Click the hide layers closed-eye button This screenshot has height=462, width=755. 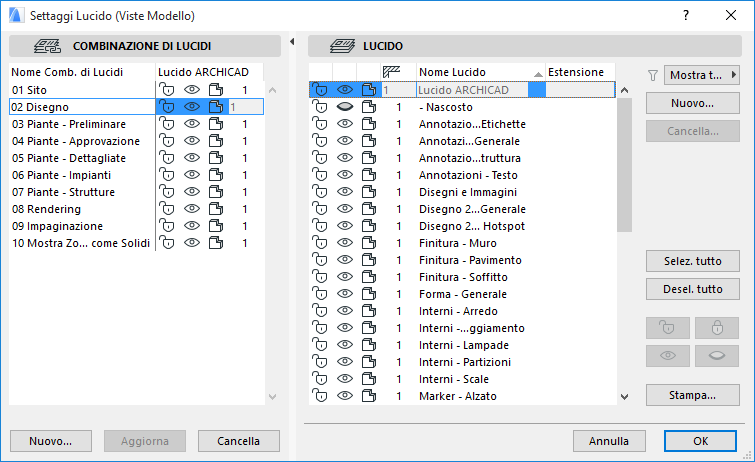point(717,356)
